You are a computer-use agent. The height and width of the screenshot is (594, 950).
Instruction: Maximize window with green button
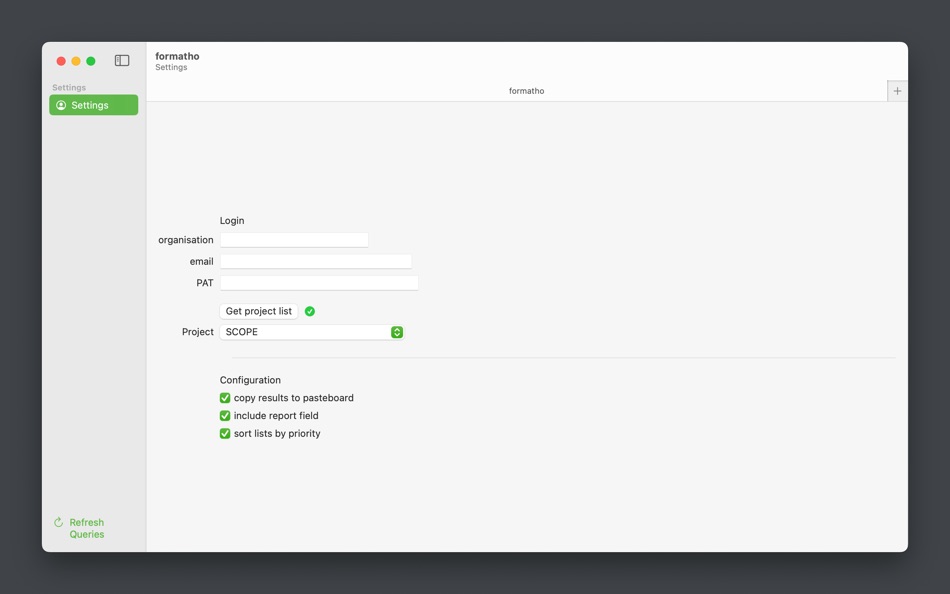tap(91, 61)
